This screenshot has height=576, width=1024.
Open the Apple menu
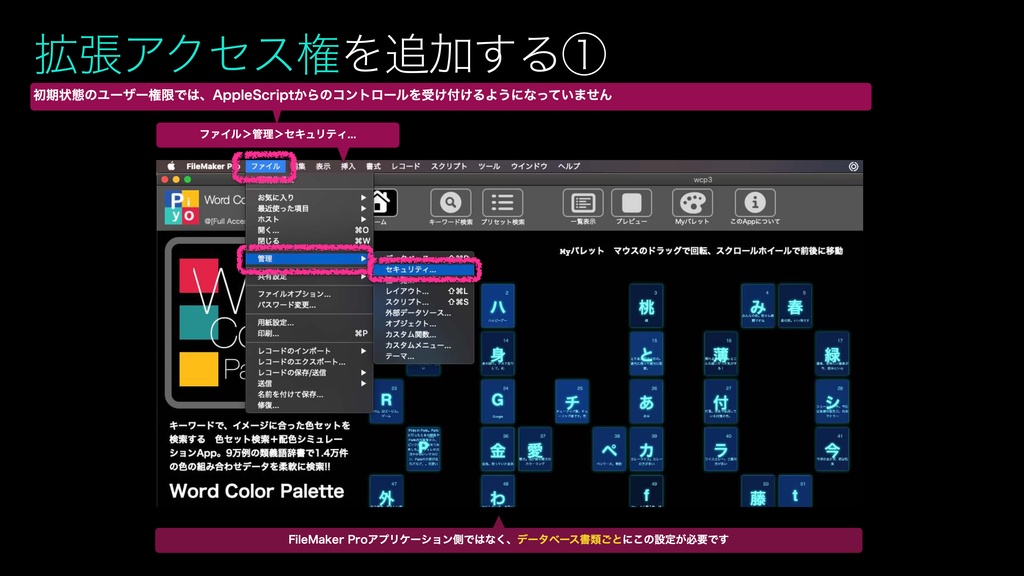170,166
